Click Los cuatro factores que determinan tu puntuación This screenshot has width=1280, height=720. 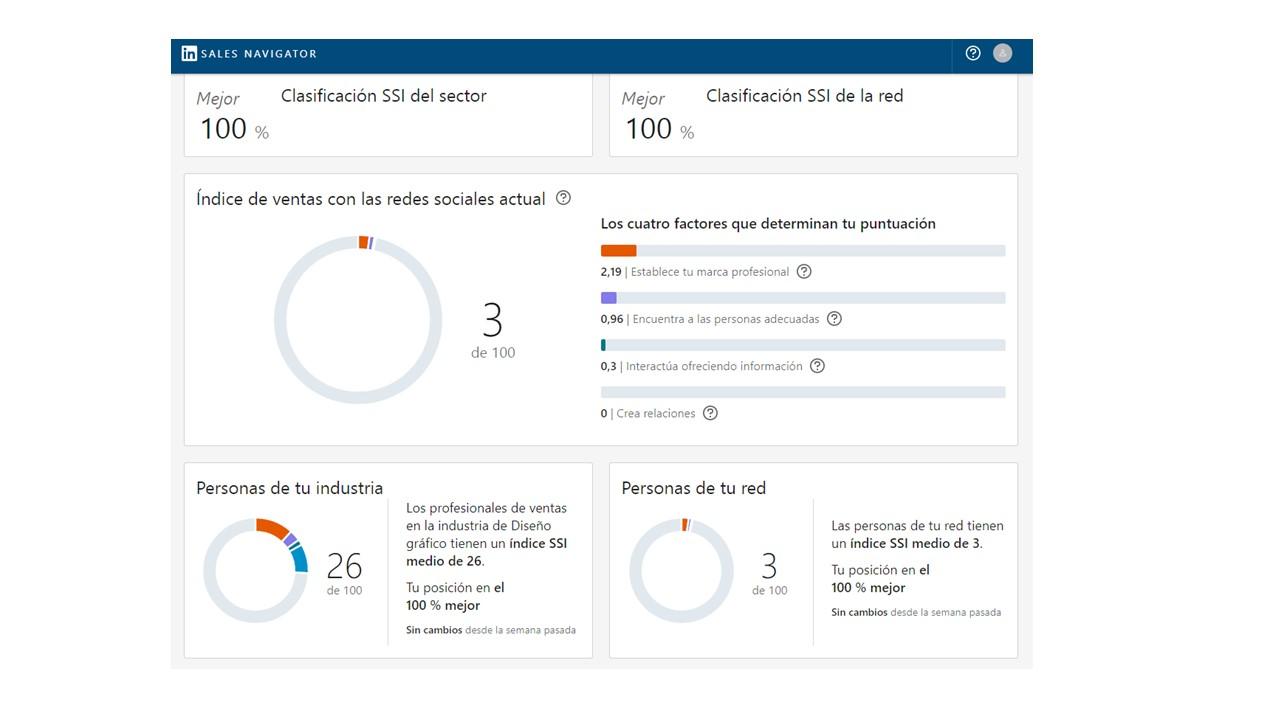[x=768, y=224]
